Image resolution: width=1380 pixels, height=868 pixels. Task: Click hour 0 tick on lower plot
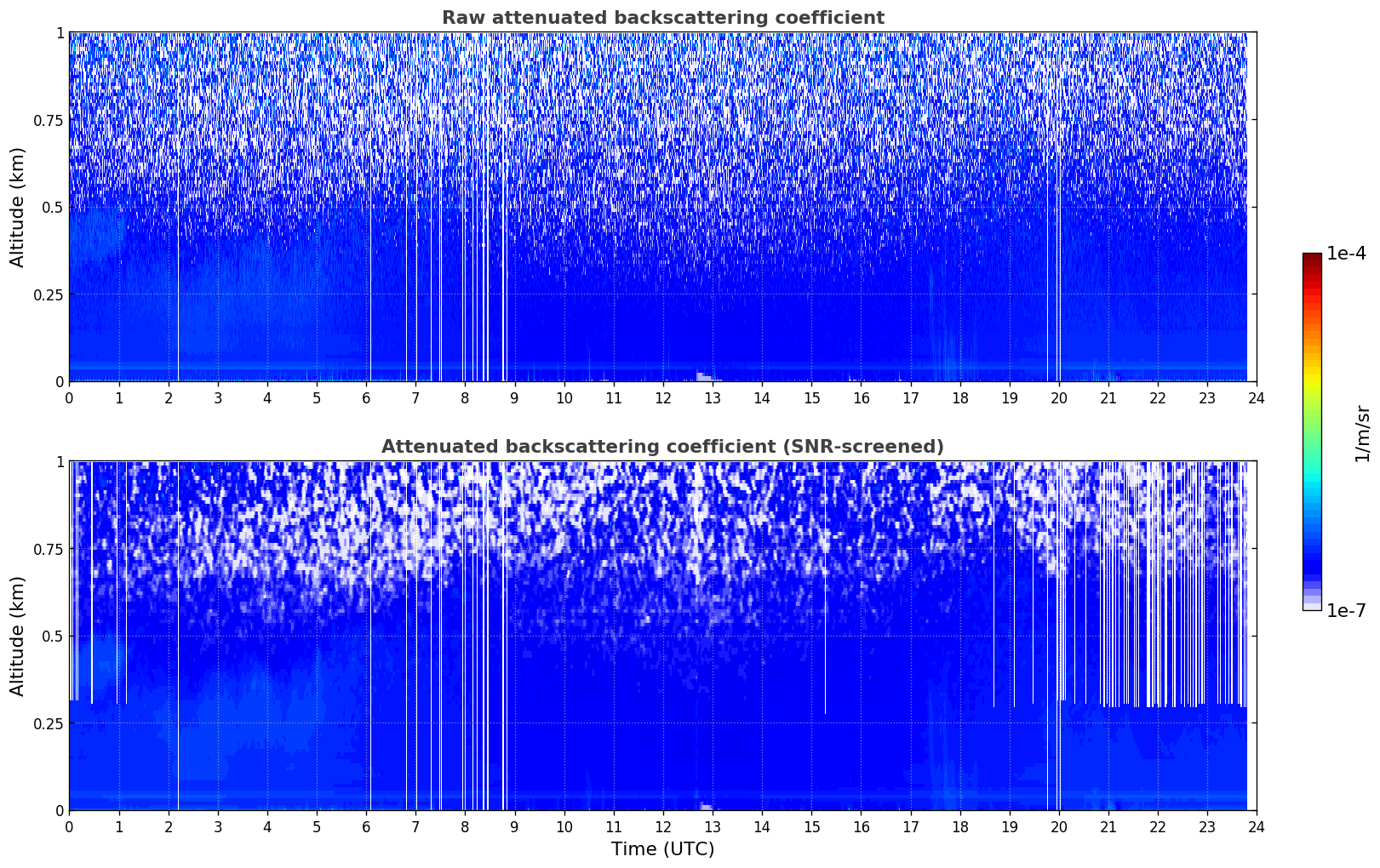click(x=69, y=826)
